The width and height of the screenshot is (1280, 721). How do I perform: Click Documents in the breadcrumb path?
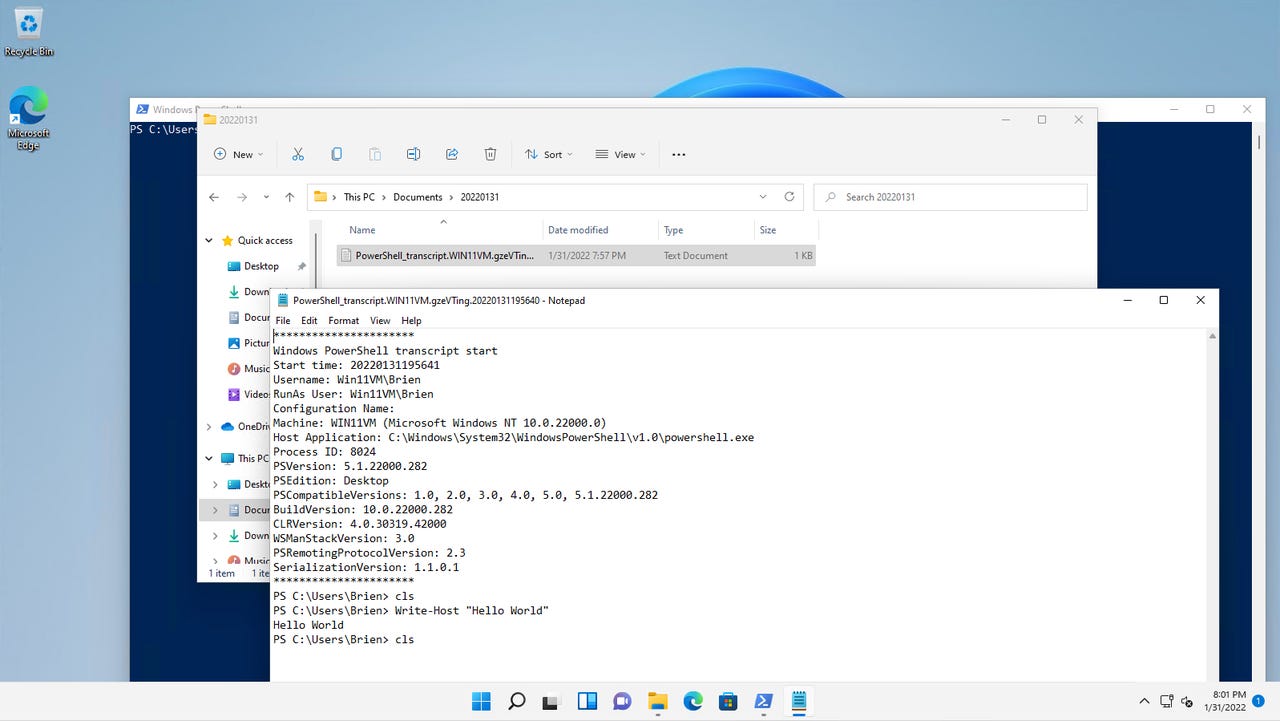(417, 197)
